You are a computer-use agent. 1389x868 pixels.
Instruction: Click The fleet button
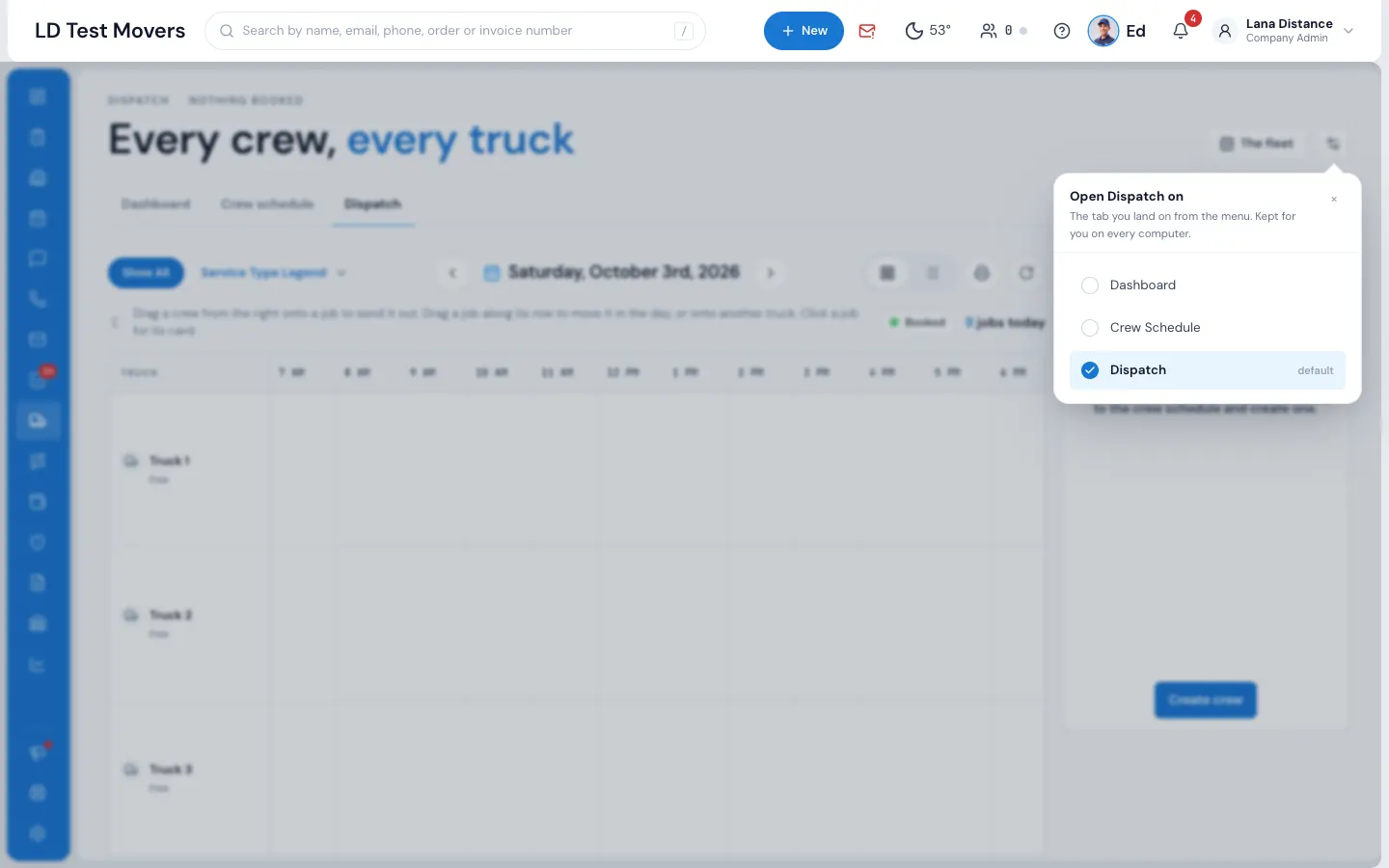click(1257, 144)
